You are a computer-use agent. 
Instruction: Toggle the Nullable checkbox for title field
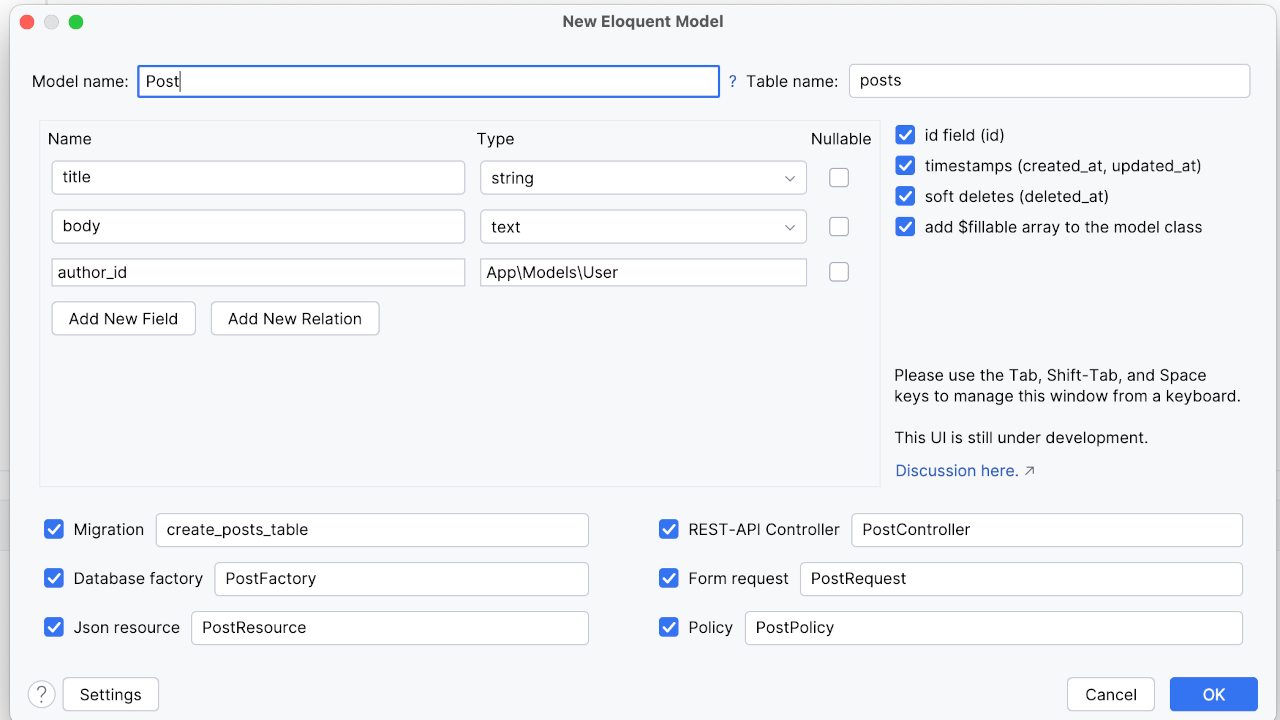(x=839, y=178)
